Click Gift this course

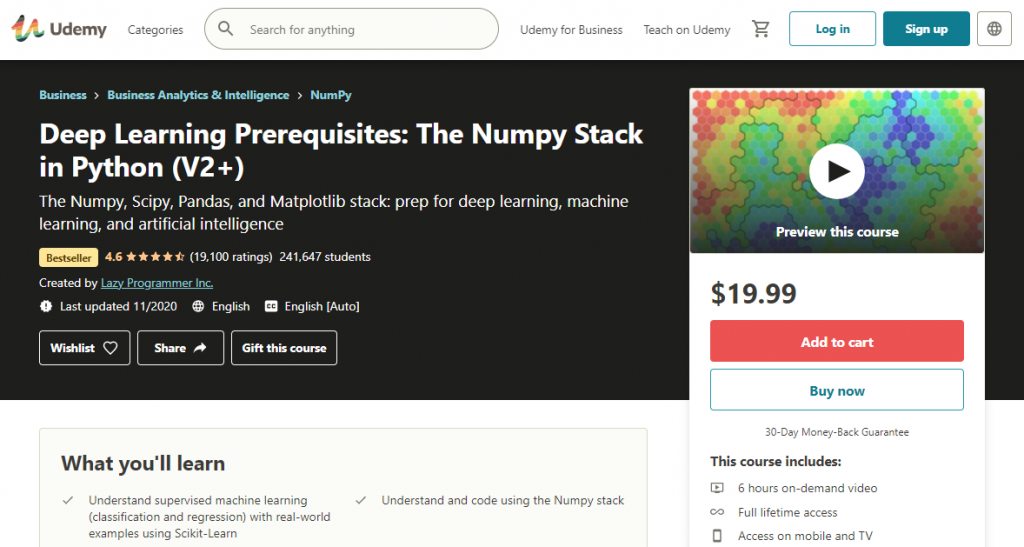284,348
